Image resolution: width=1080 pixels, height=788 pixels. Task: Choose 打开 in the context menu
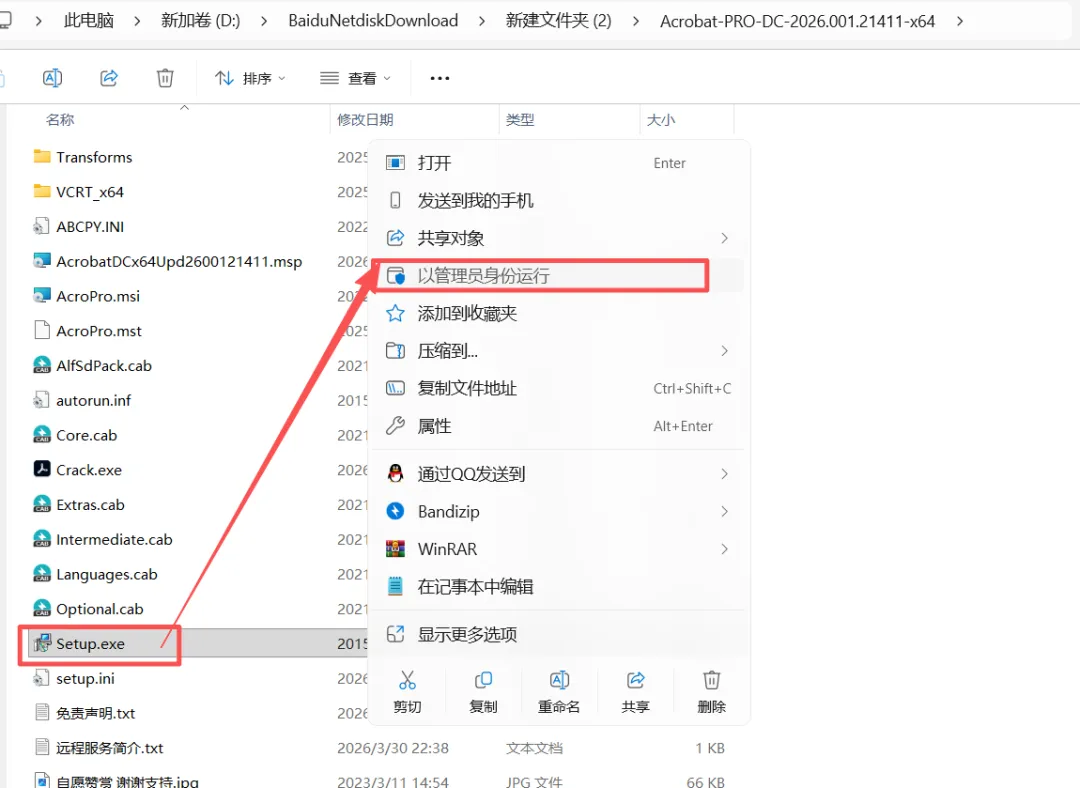coord(559,163)
